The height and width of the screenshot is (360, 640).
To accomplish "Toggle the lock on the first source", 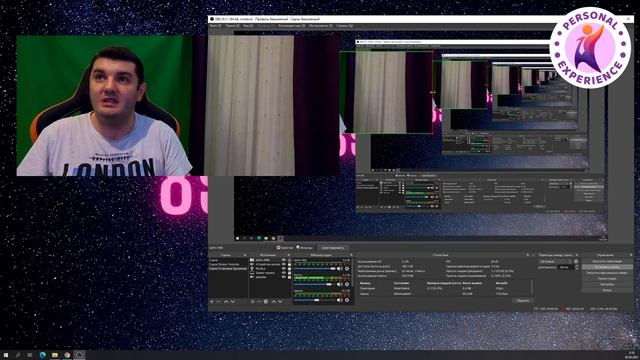I will (x=289, y=260).
